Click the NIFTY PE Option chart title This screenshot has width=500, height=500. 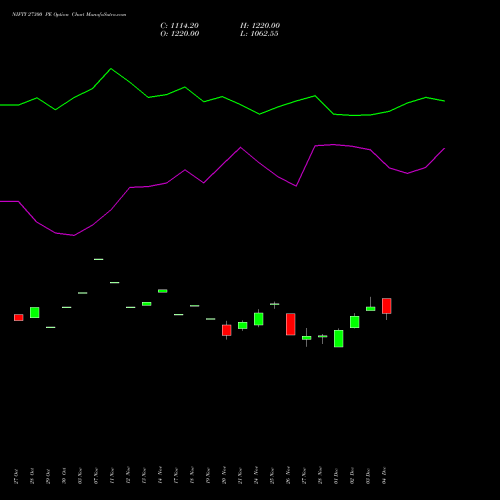[69, 15]
